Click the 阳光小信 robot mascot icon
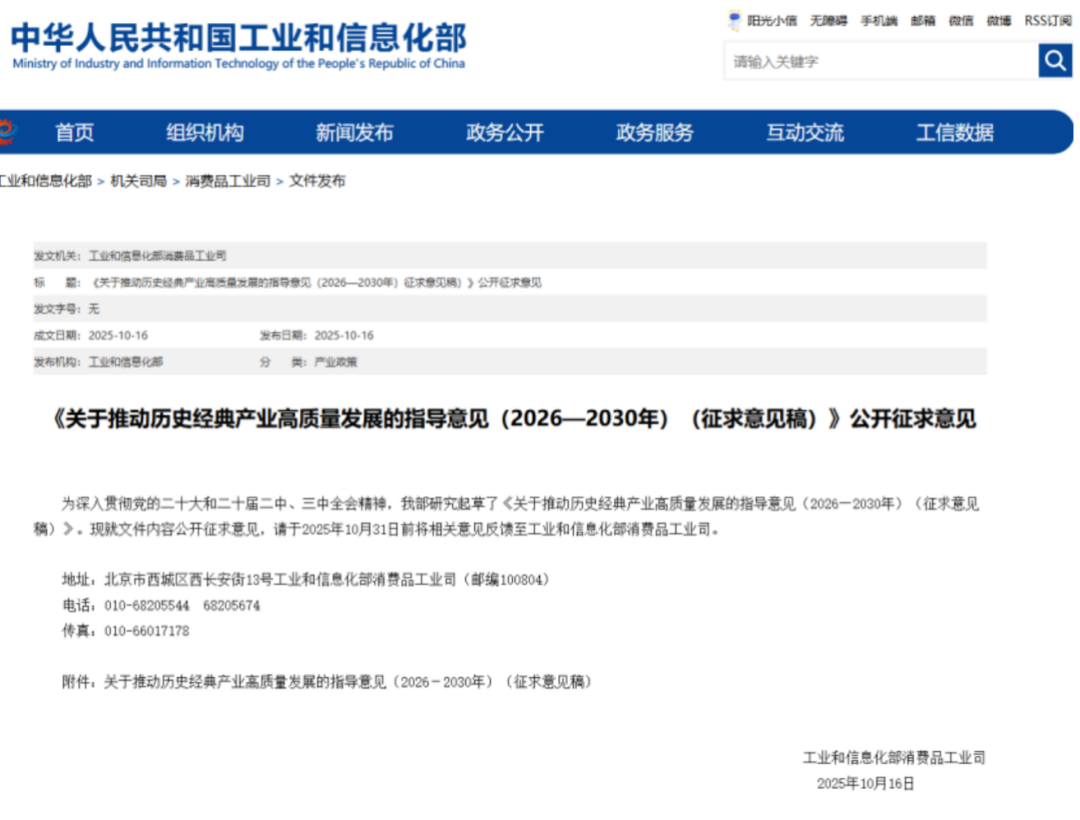 click(x=735, y=20)
